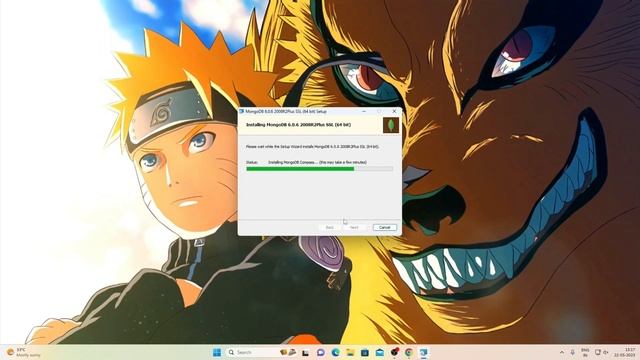640x360 pixels.
Task: Cancel the MongoDB installation
Action: pos(384,227)
